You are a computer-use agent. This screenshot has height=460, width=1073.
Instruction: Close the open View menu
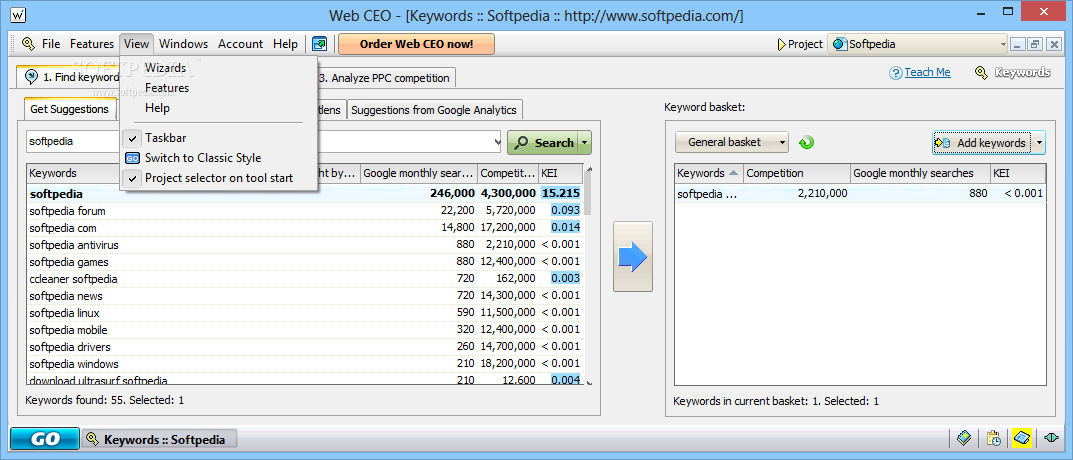coord(136,44)
